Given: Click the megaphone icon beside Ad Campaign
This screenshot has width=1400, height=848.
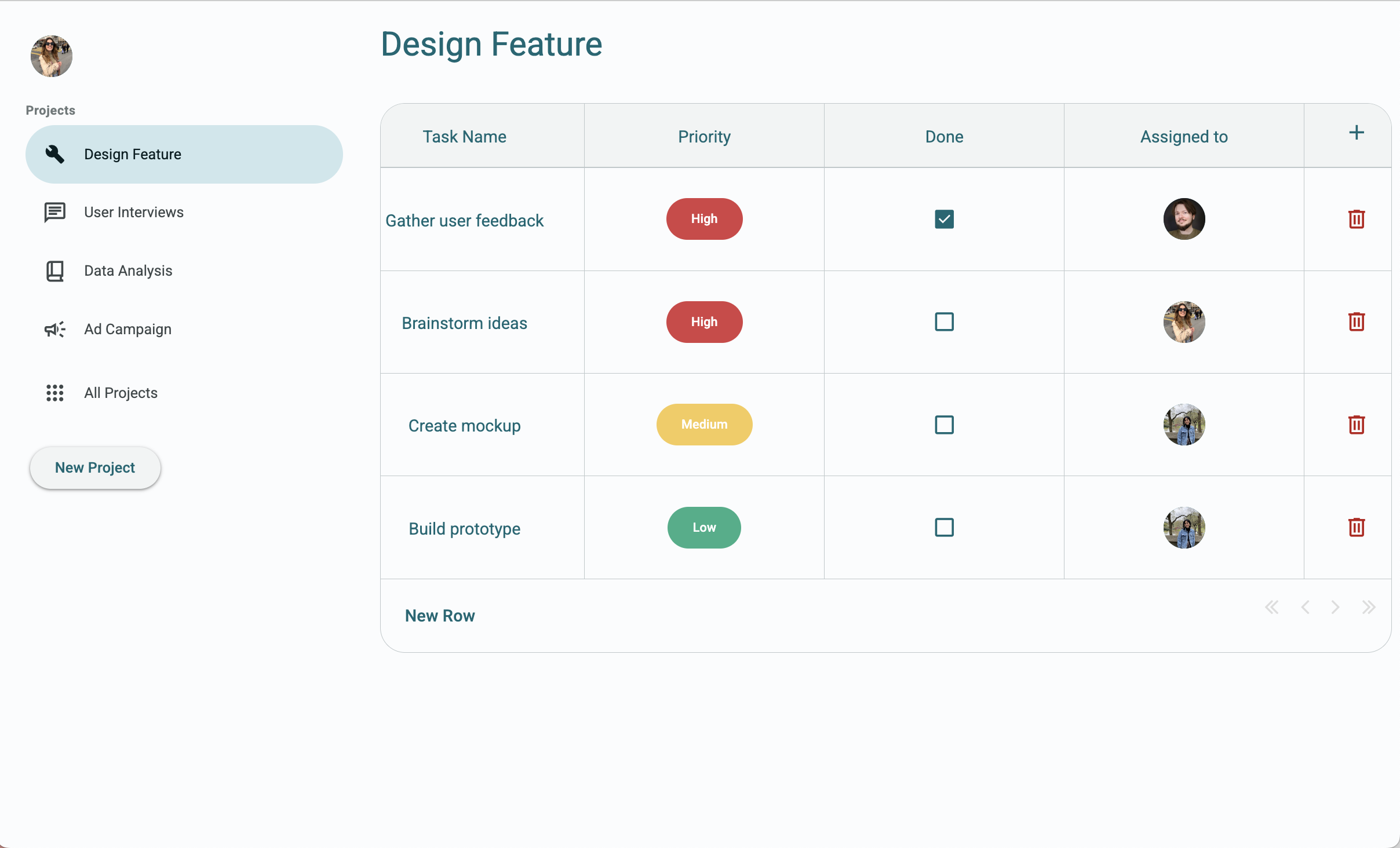Looking at the screenshot, I should coord(54,329).
